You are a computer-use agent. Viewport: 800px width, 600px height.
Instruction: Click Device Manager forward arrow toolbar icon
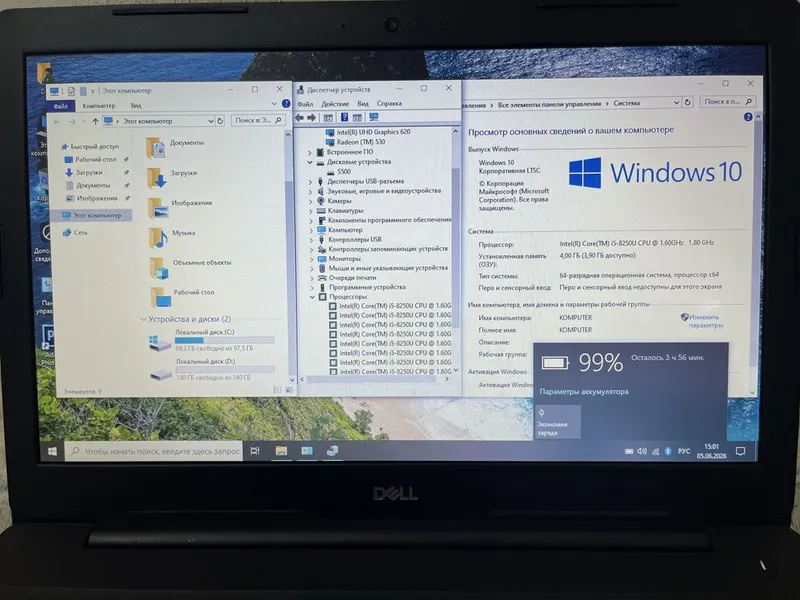(x=312, y=118)
